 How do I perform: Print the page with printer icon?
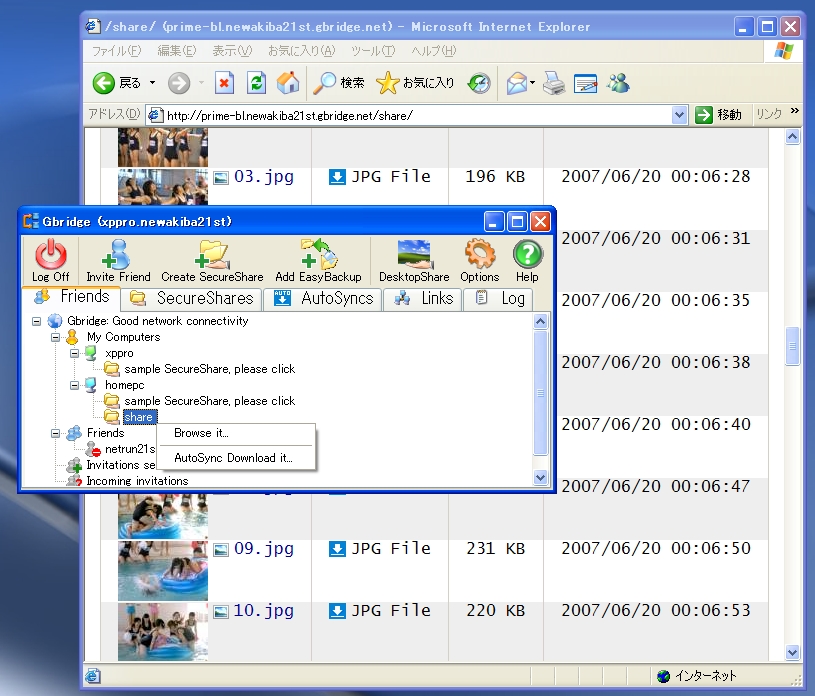coord(554,83)
